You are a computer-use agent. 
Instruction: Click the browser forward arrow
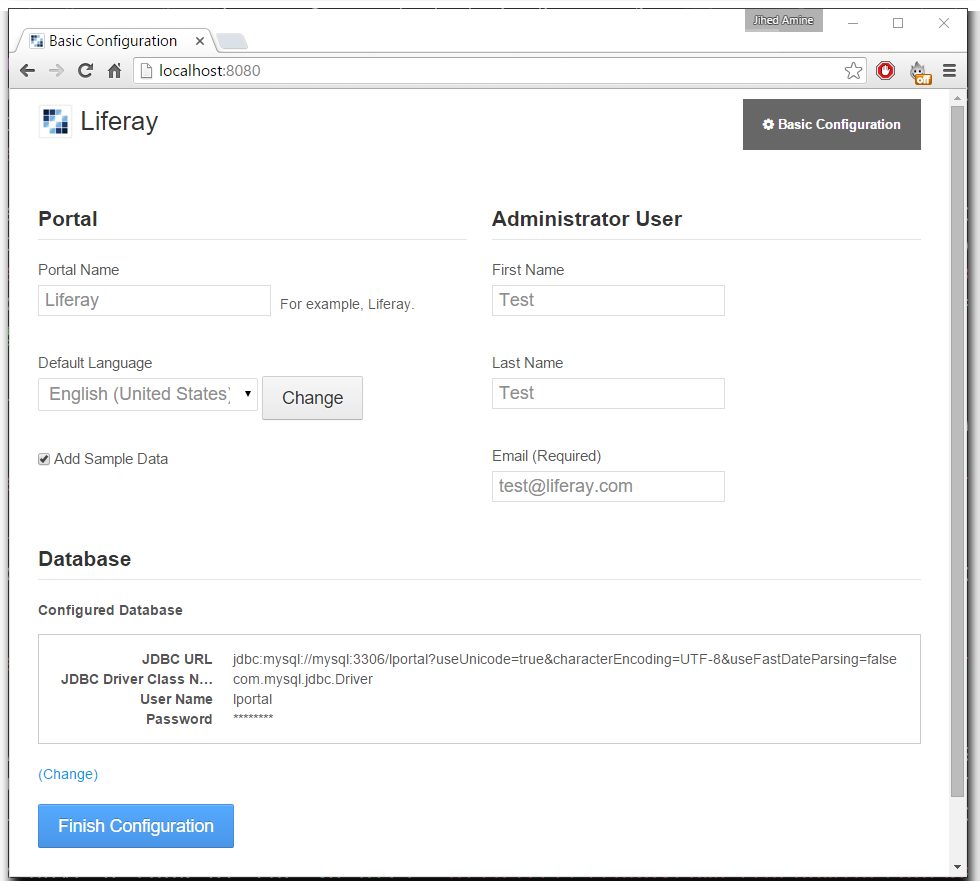coord(56,71)
